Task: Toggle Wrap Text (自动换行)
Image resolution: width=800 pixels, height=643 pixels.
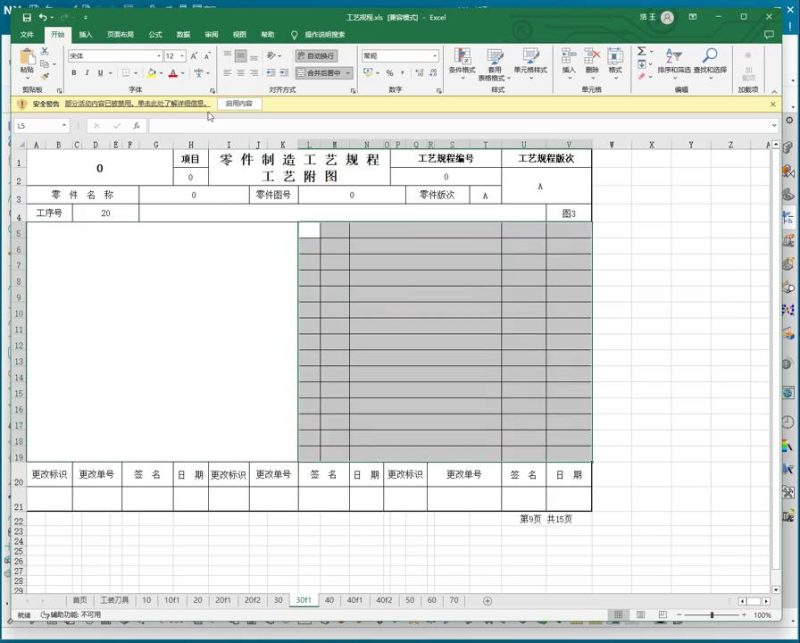Action: click(317, 56)
